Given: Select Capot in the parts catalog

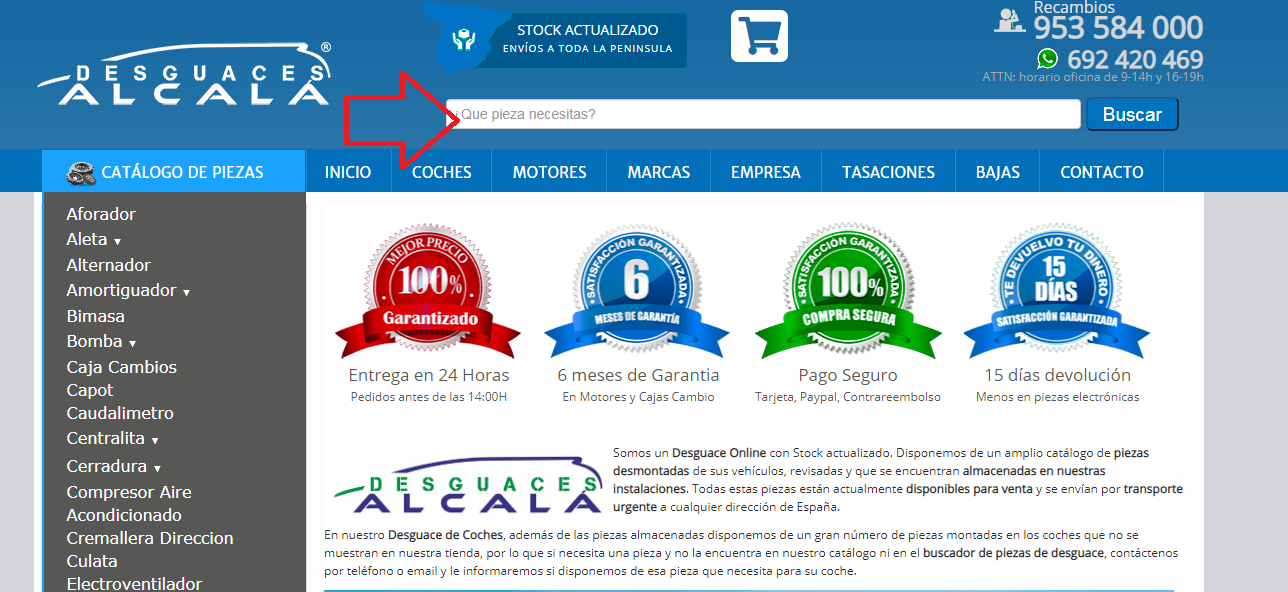Looking at the screenshot, I should pyautogui.click(x=90, y=390).
